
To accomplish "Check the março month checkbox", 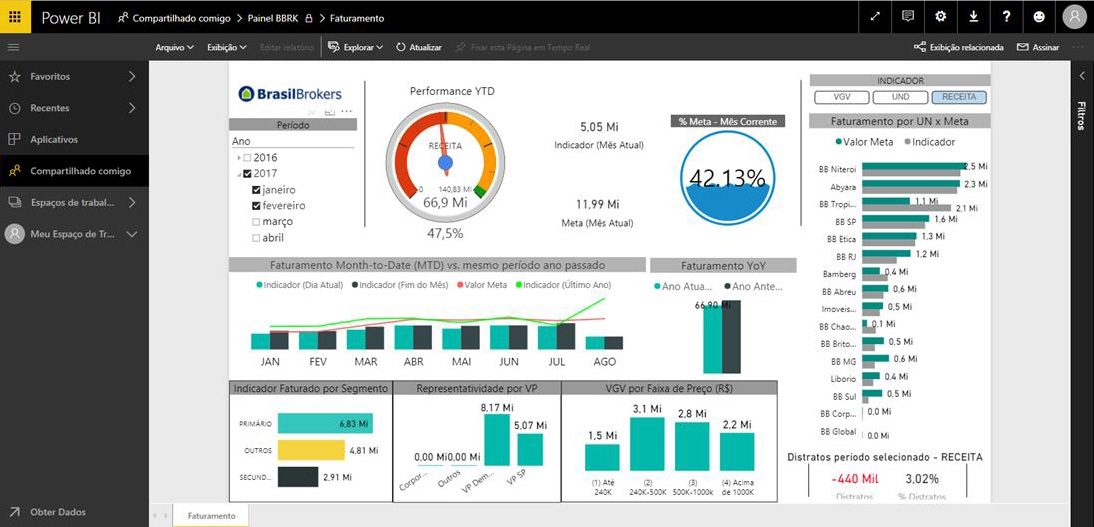I will [256, 221].
